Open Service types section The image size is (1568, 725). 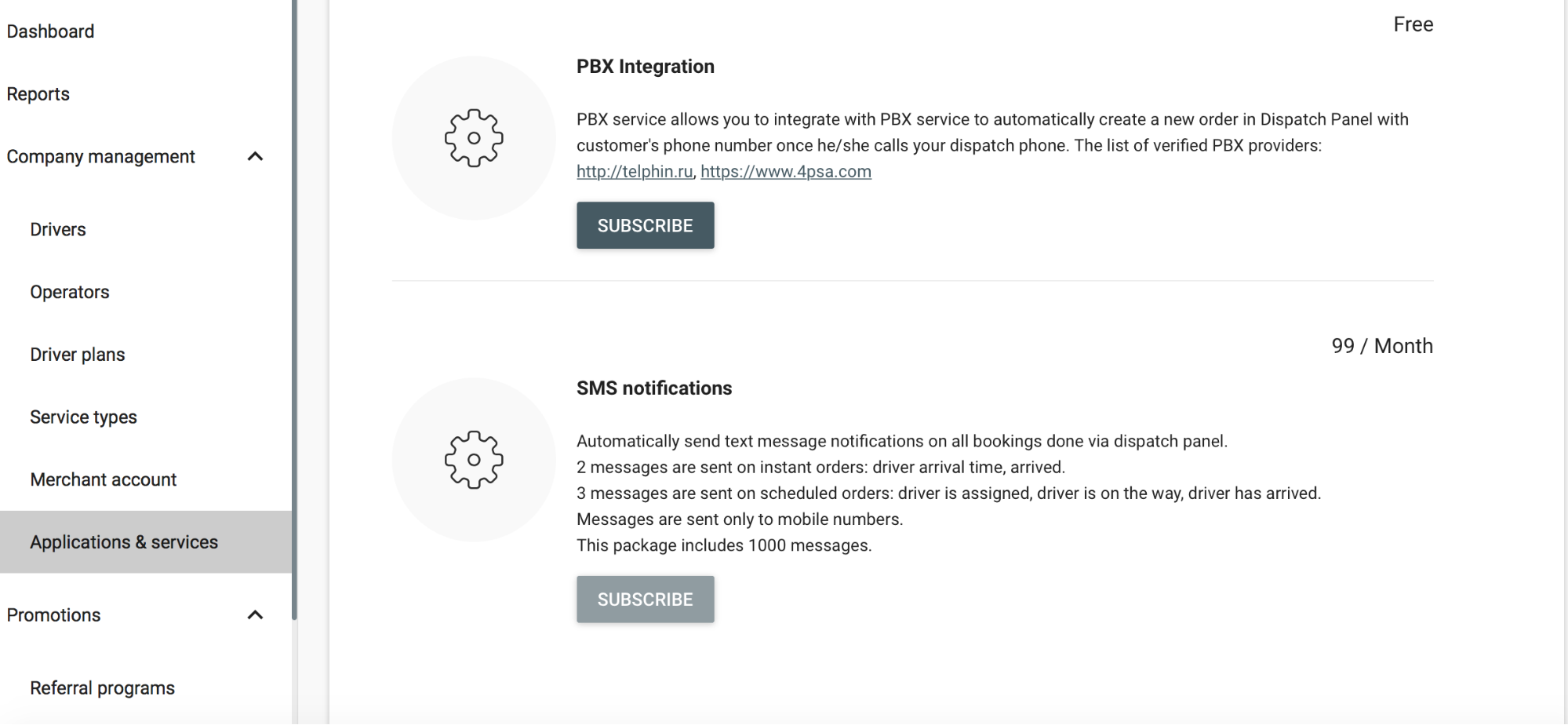pyautogui.click(x=83, y=417)
